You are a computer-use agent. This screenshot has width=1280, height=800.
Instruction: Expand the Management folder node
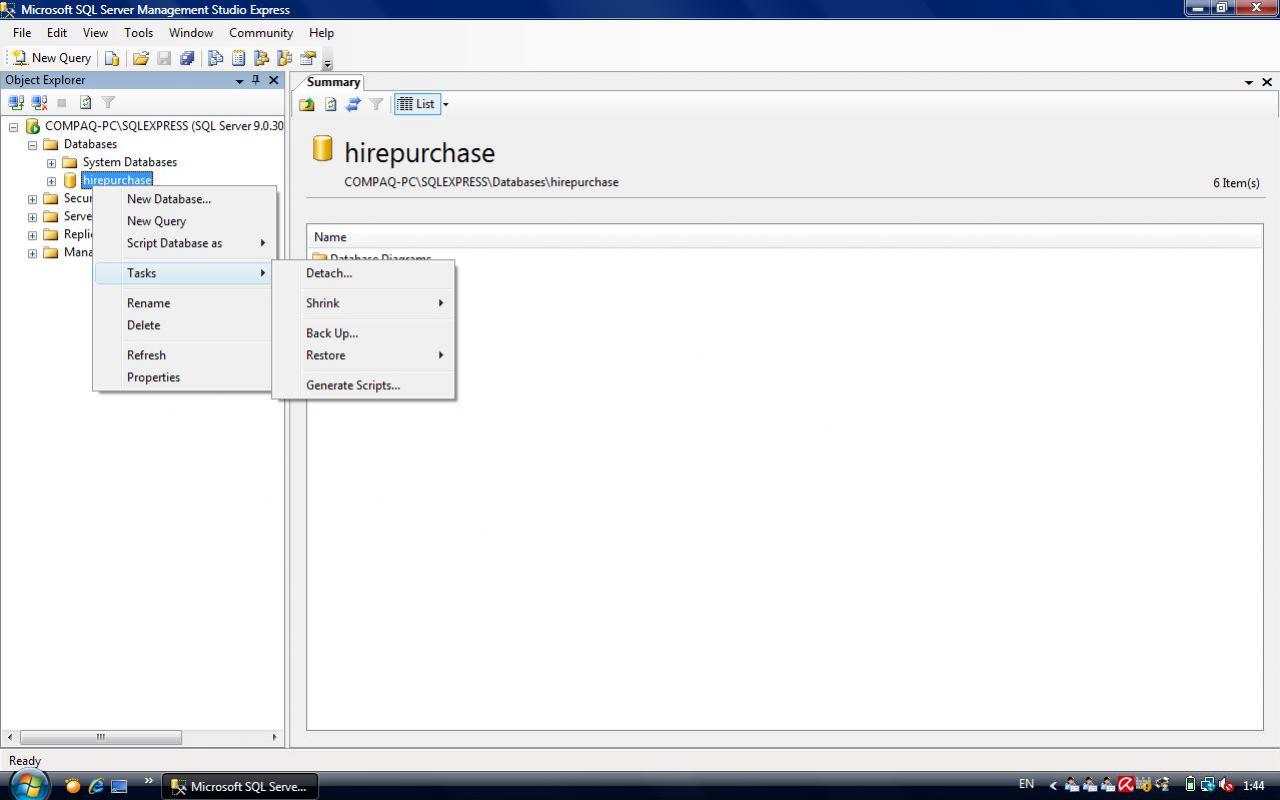pos(32,253)
